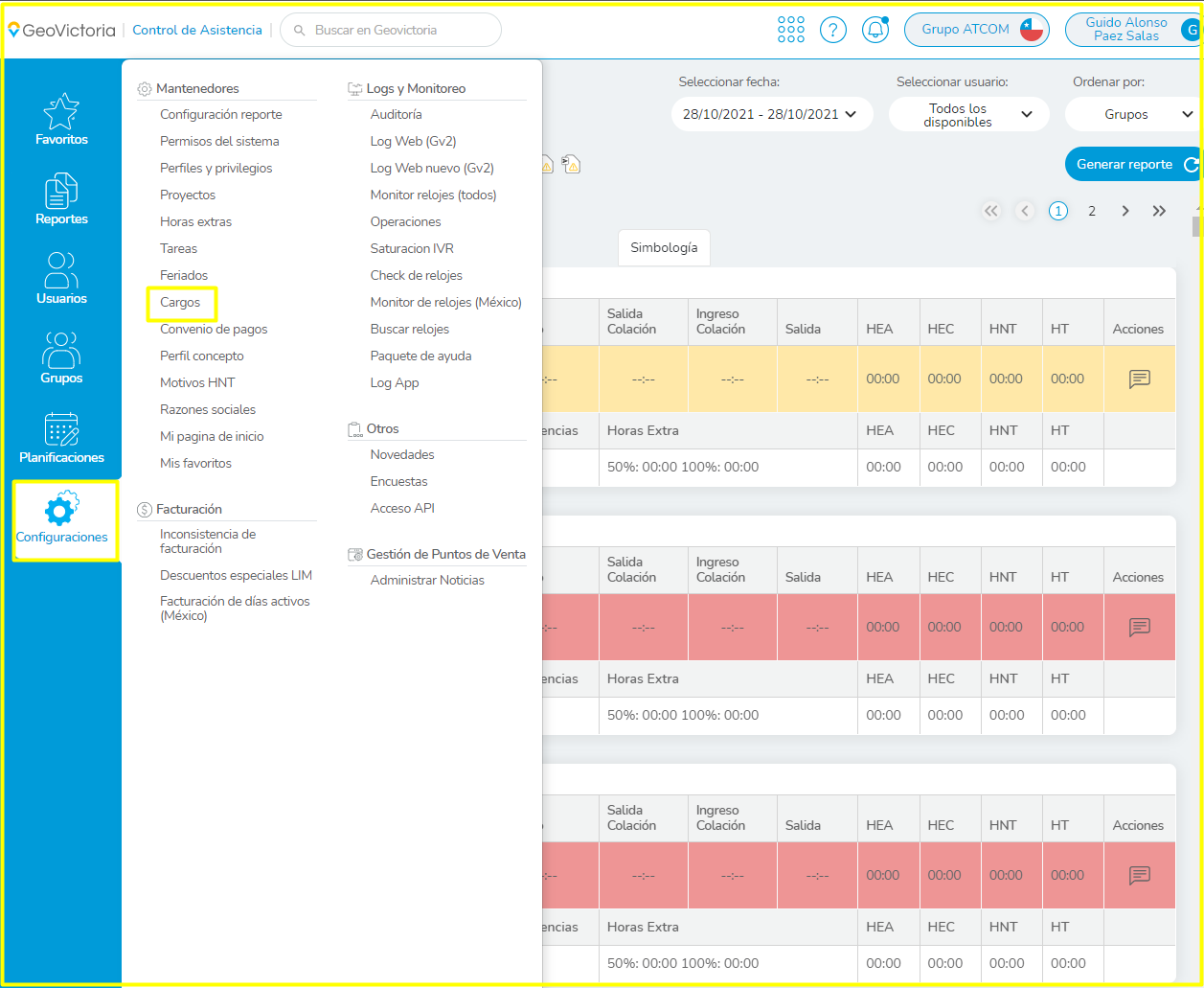Open the Grupos sidebar icon
This screenshot has height=988, width=1204.
(61, 352)
